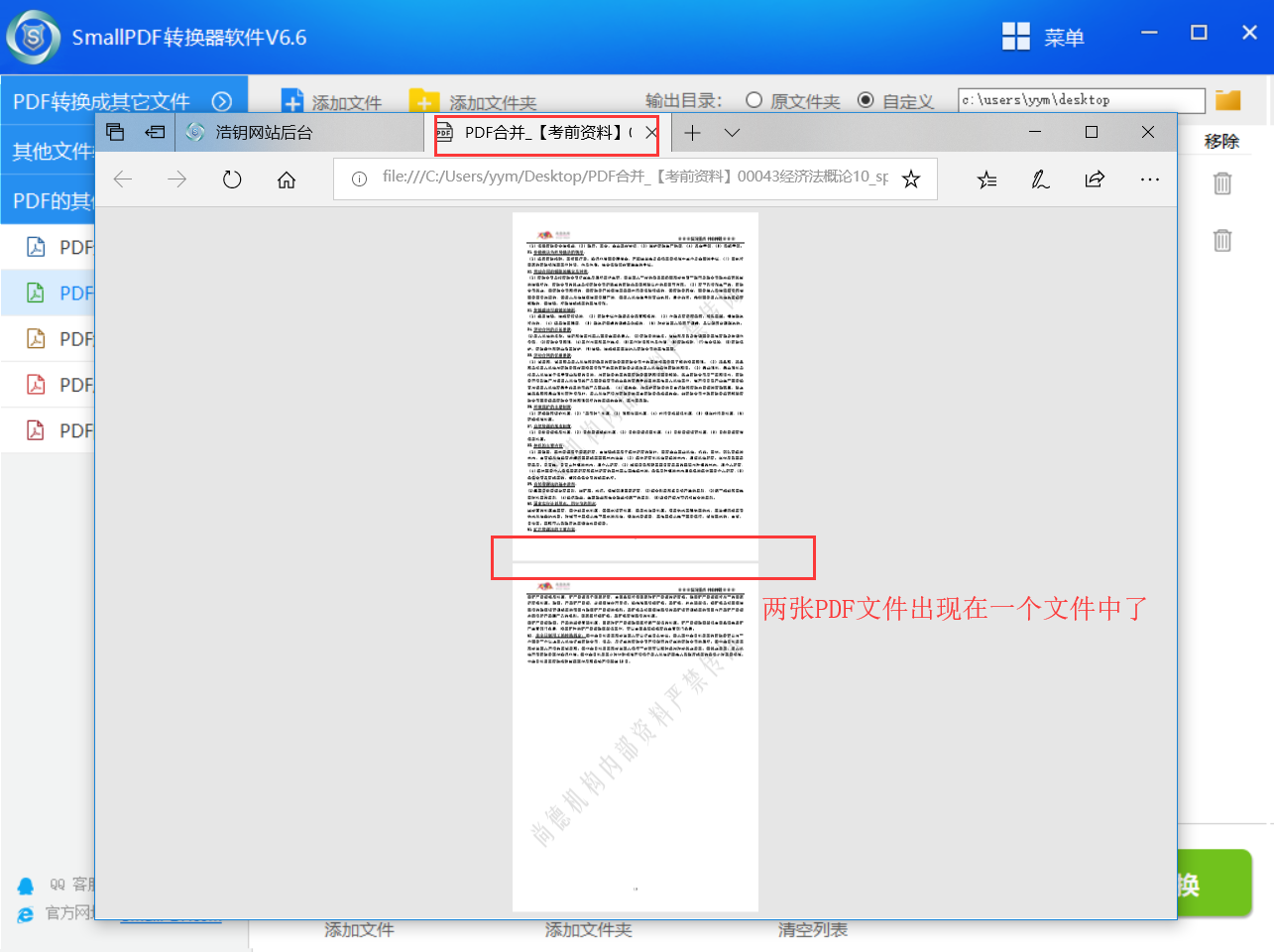Refresh the browser page
Viewport: 1274px width, 952px height.
pyautogui.click(x=232, y=179)
